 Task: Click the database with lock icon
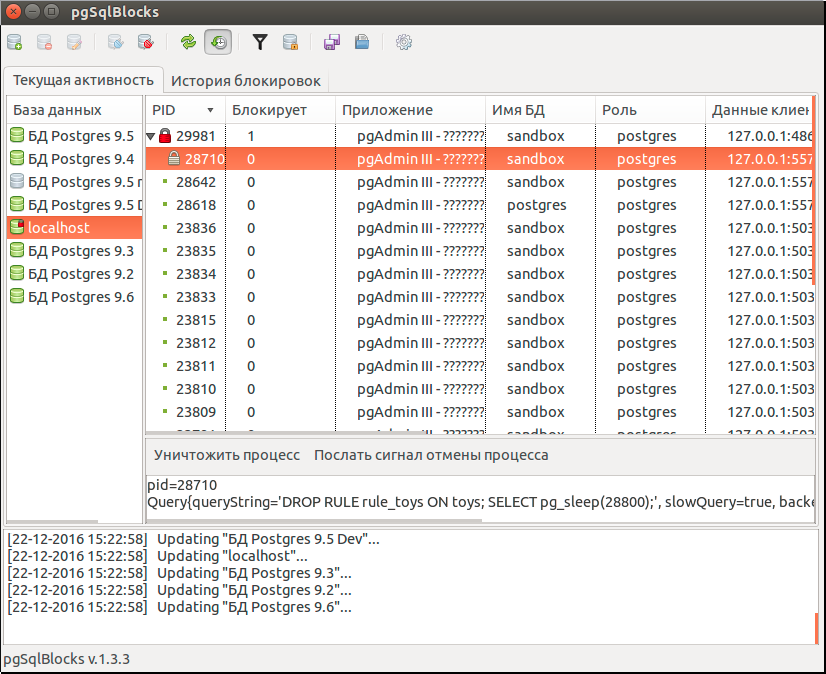(x=290, y=42)
